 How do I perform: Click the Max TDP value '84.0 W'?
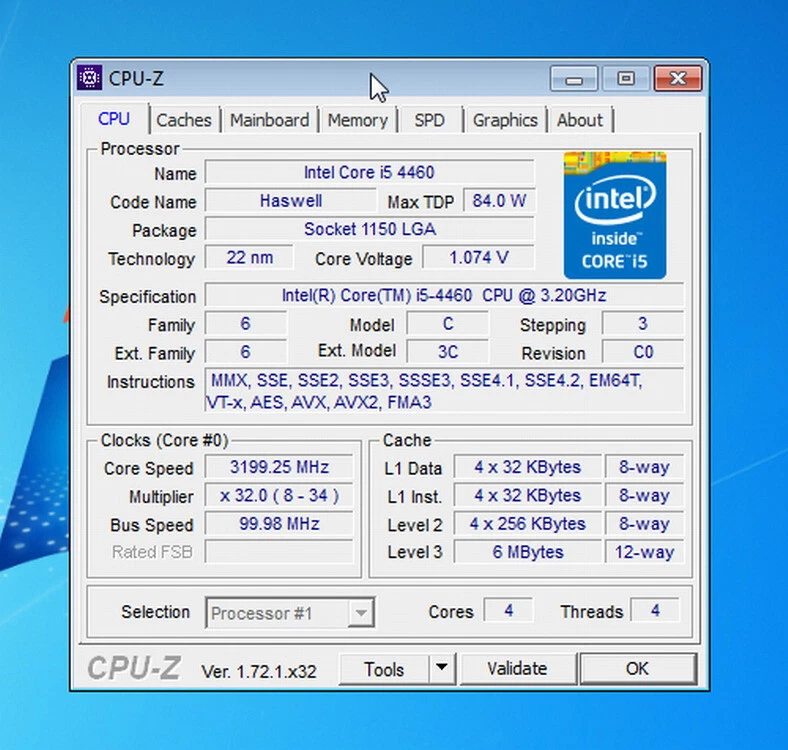(499, 201)
